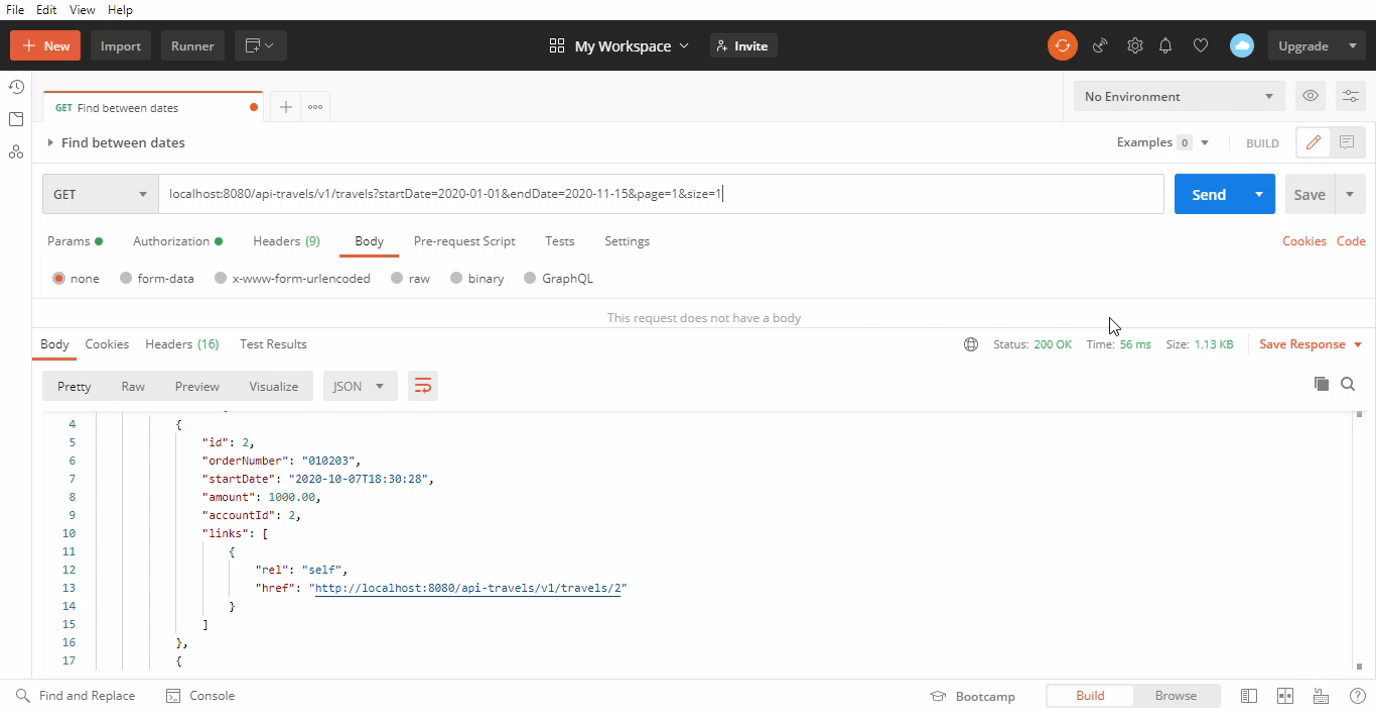Toggle the sidebar layout icon
Viewport: 1376px width, 712px height.
(1249, 696)
